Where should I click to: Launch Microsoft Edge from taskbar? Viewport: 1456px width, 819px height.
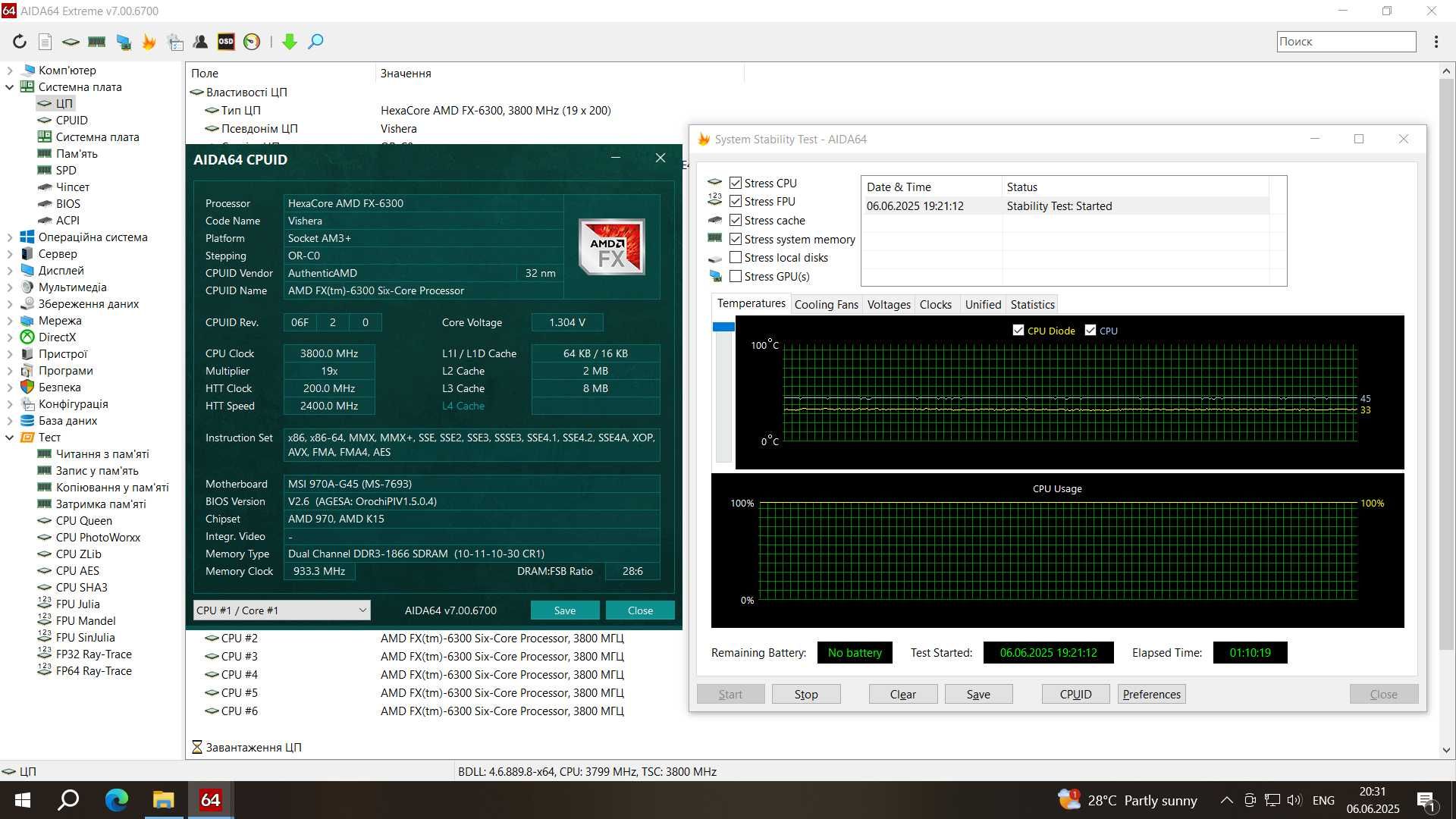tap(116, 800)
